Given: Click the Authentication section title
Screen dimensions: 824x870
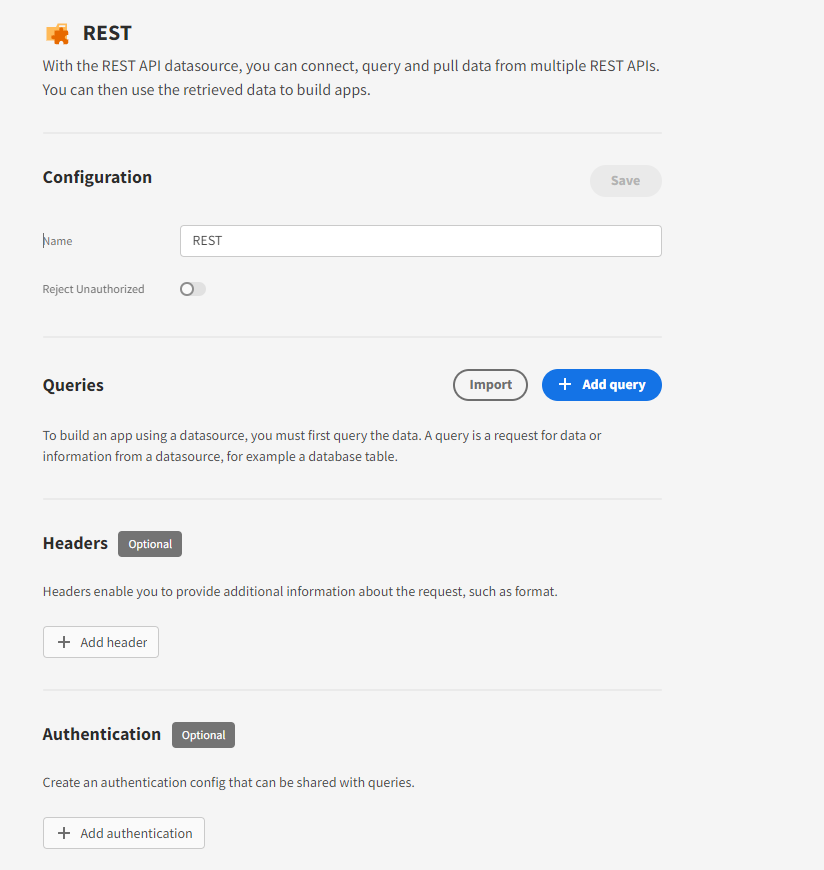Looking at the screenshot, I should click(102, 734).
